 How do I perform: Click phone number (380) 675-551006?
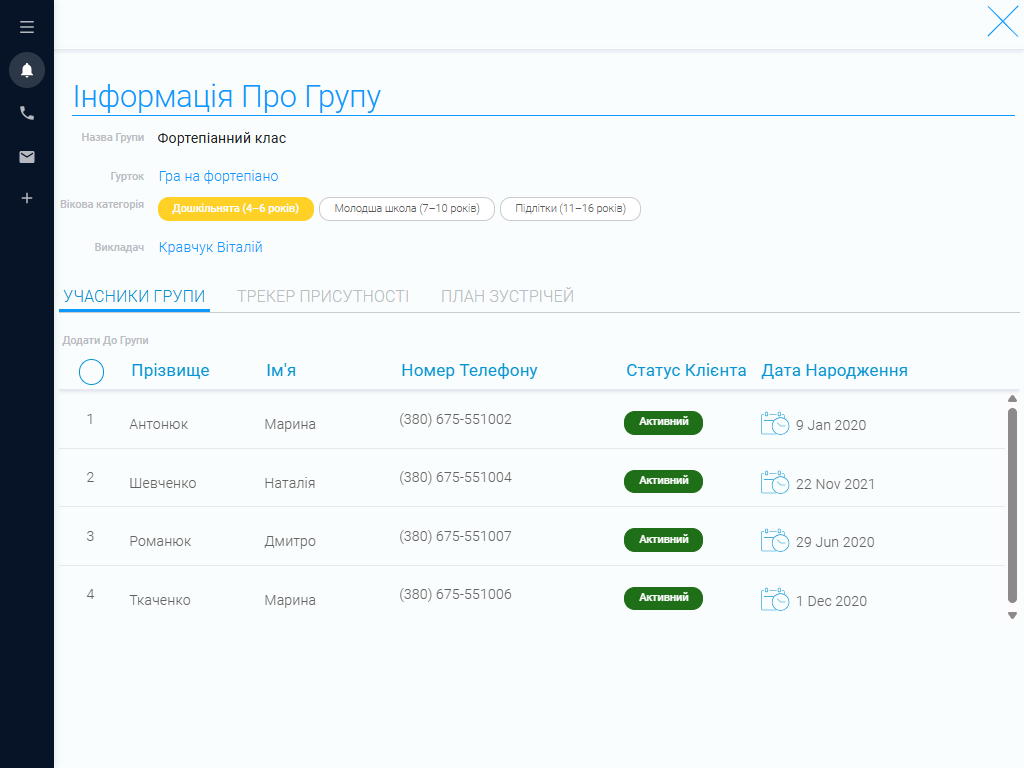tap(455, 594)
